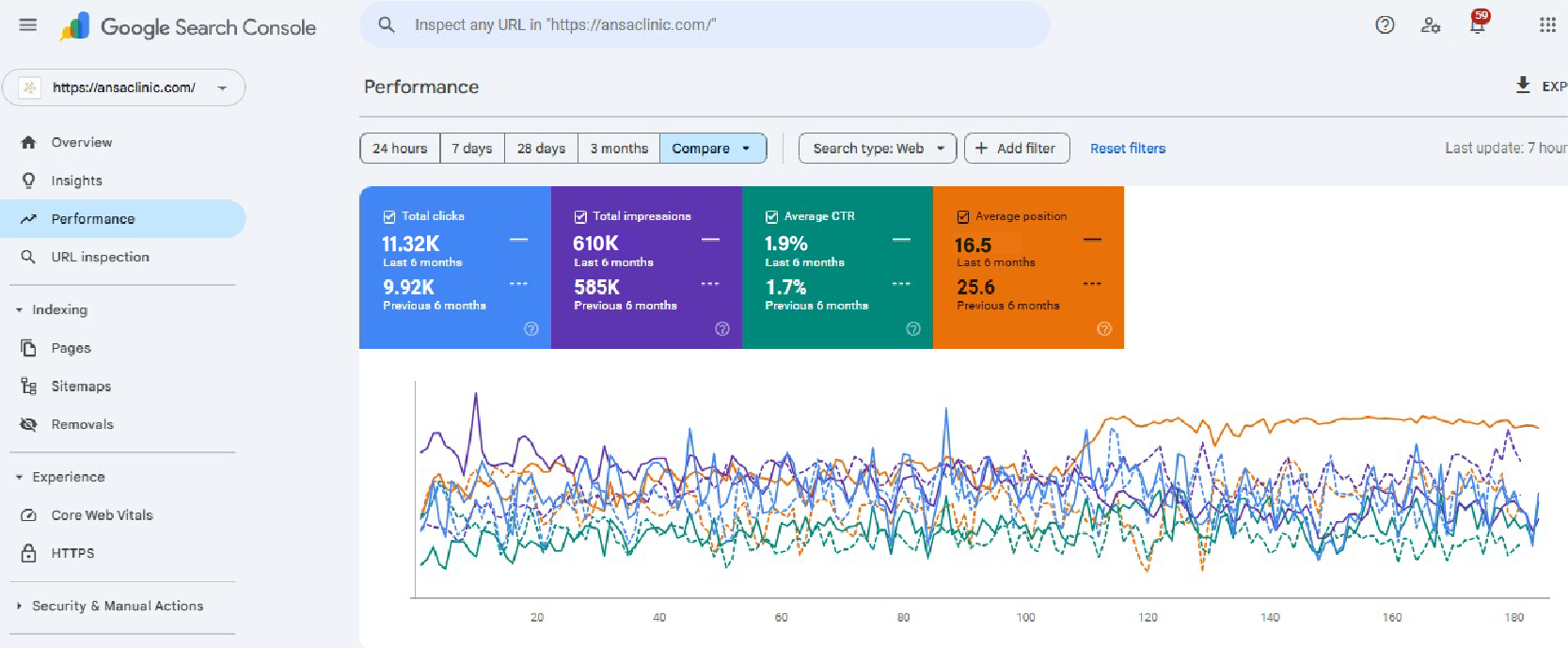Click the Add filter button
Viewport: 1568px width, 648px height.
(x=1016, y=149)
